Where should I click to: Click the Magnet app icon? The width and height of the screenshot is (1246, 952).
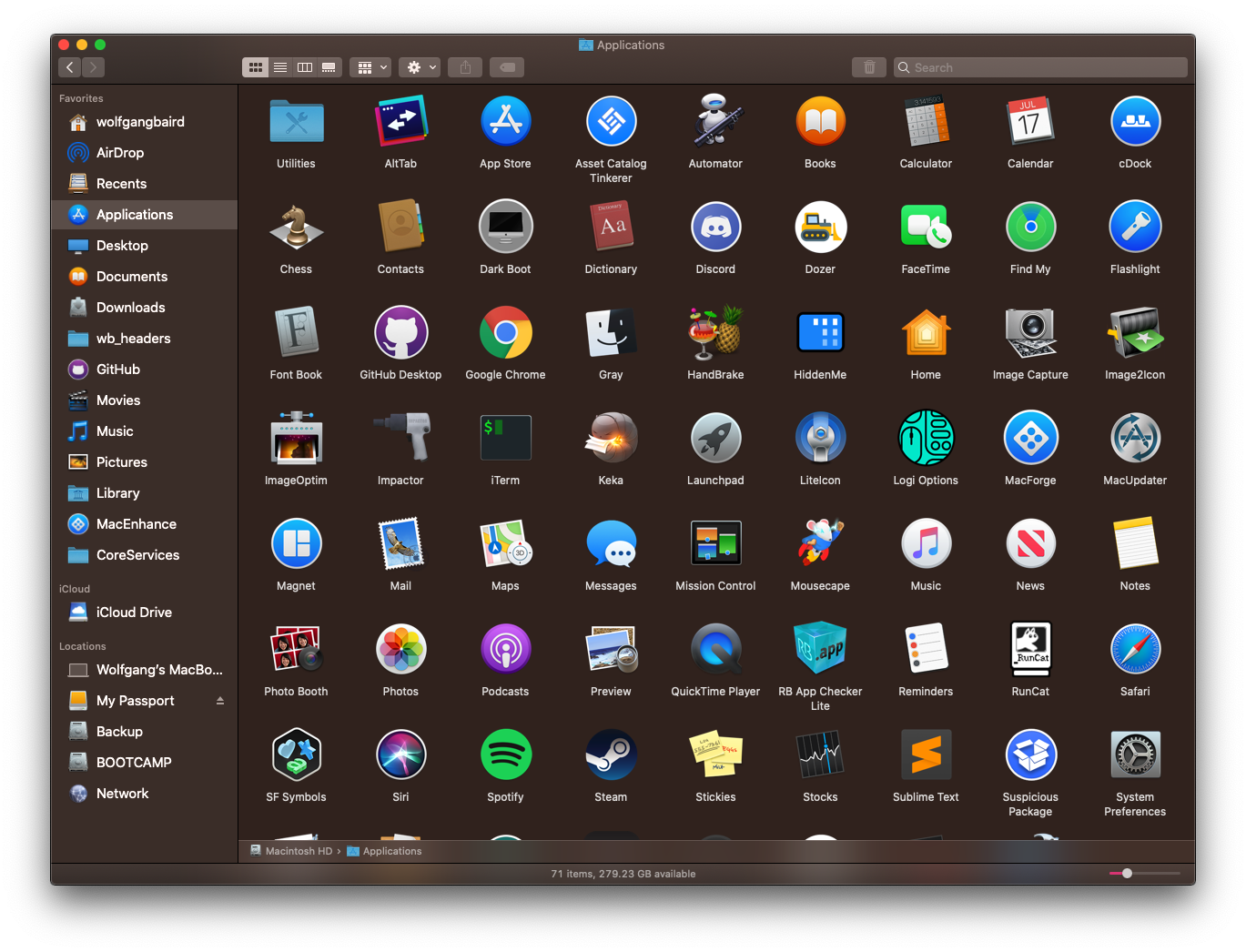(x=296, y=544)
